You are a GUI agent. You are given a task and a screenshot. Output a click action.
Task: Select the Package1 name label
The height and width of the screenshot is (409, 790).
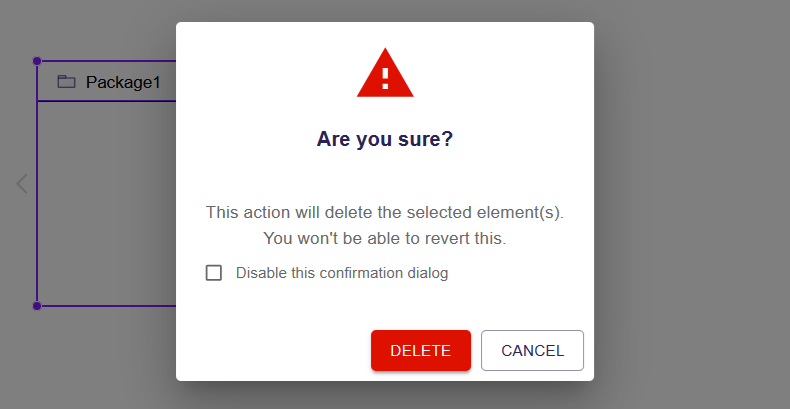(x=123, y=82)
